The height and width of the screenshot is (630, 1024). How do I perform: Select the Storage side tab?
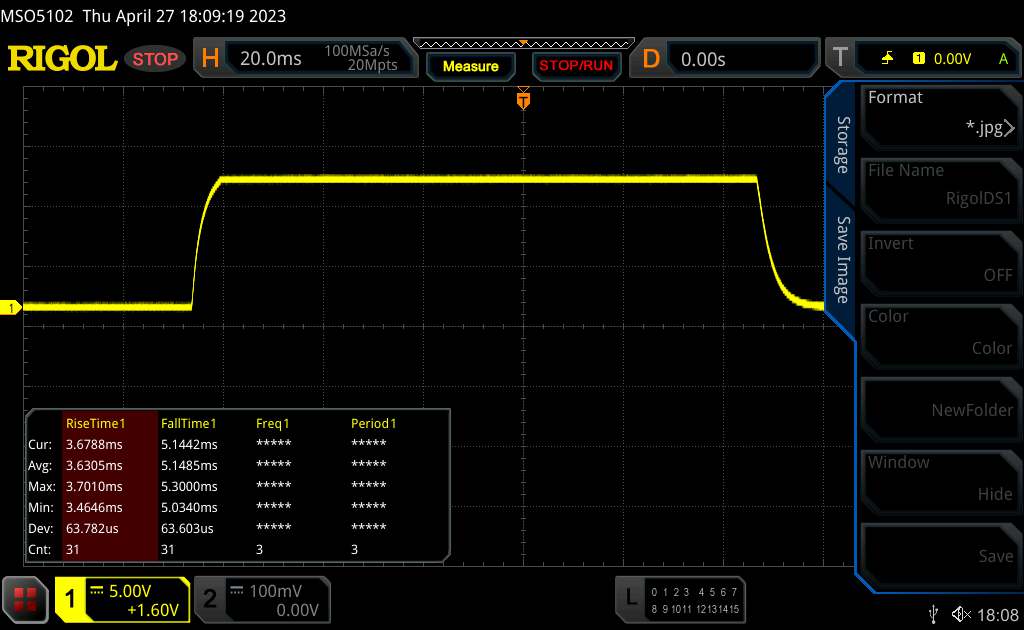(843, 145)
